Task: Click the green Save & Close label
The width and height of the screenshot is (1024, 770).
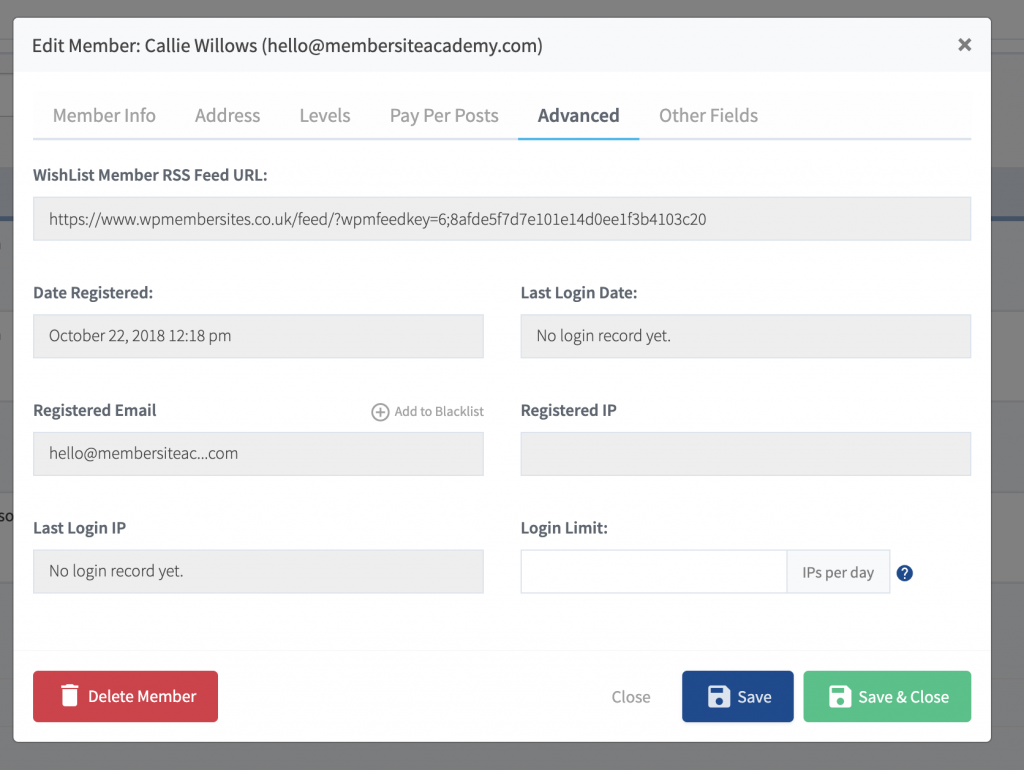Action: (904, 697)
